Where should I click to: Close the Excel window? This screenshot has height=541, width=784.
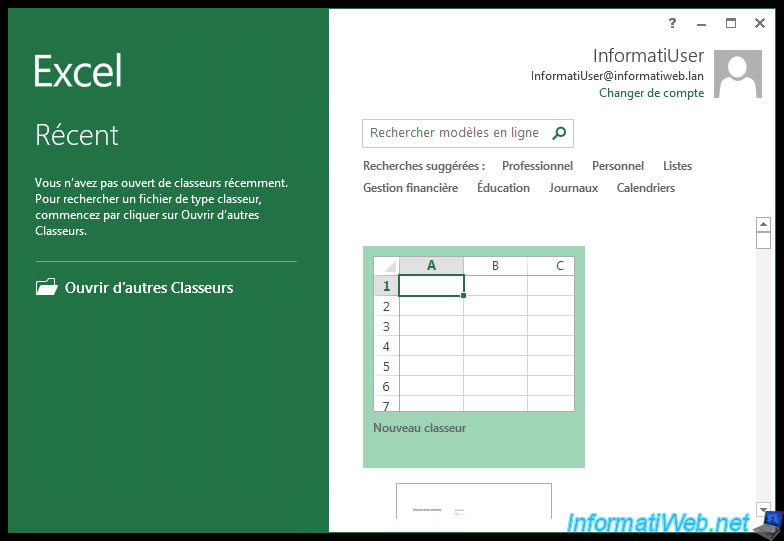tap(760, 23)
